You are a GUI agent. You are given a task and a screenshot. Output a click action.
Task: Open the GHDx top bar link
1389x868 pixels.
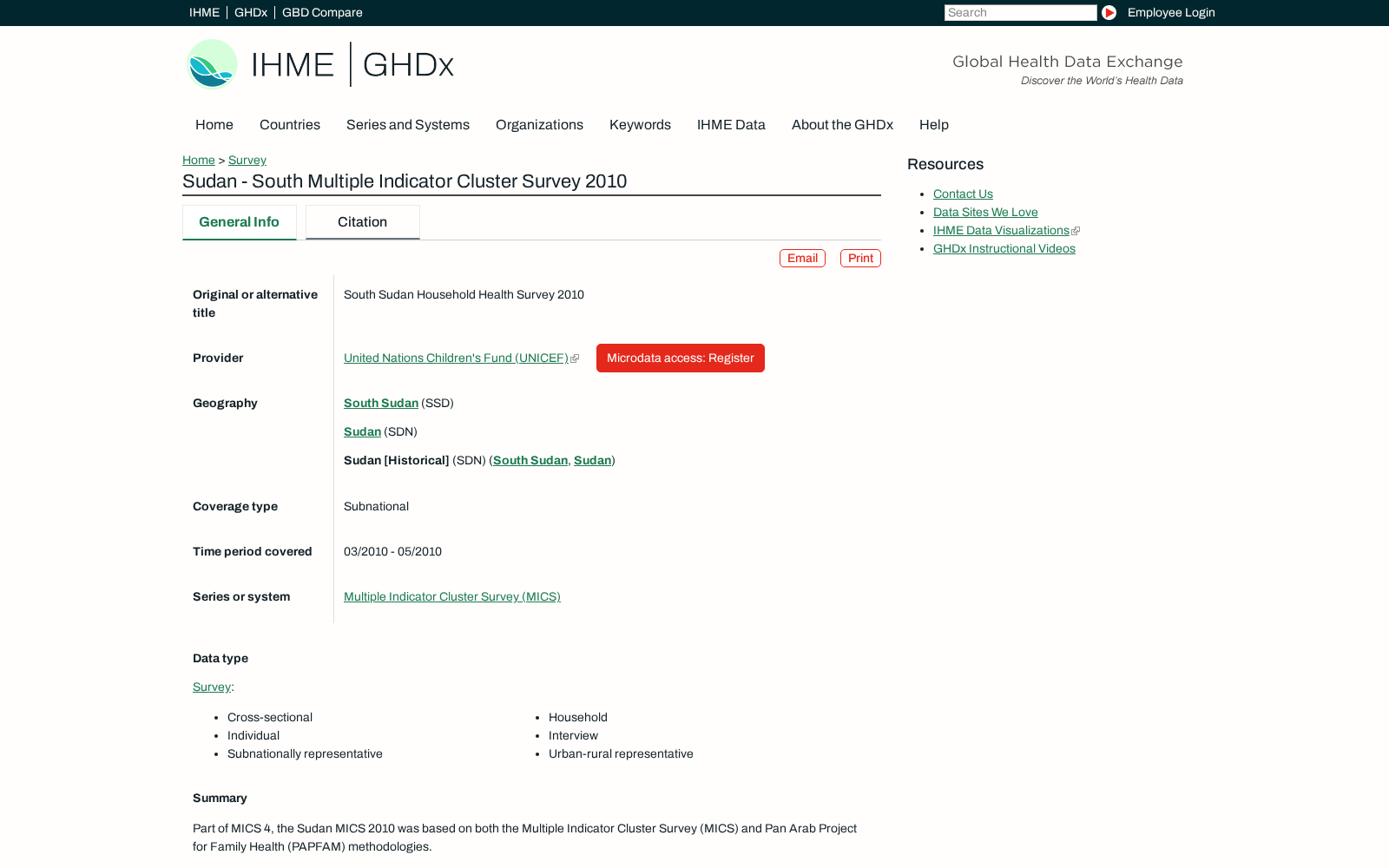[251, 12]
